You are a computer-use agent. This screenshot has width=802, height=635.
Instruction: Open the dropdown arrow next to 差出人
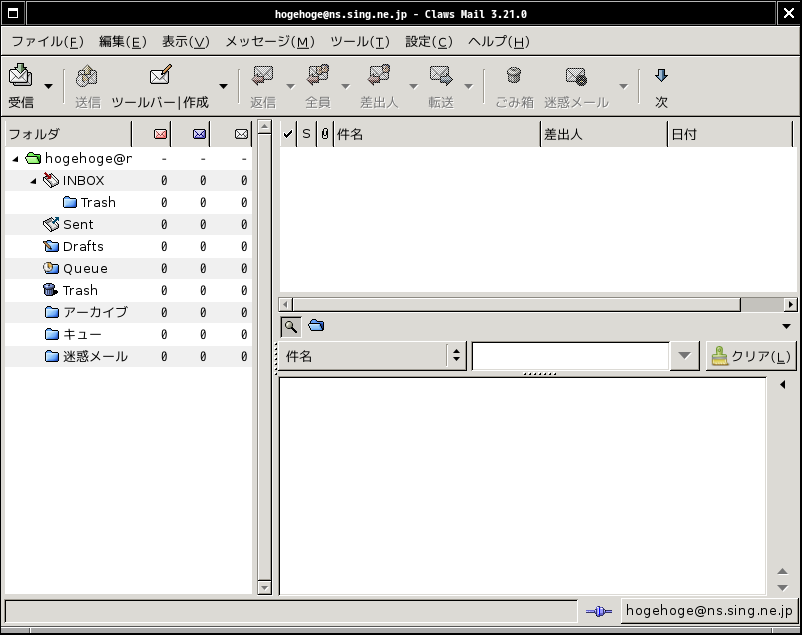click(413, 86)
